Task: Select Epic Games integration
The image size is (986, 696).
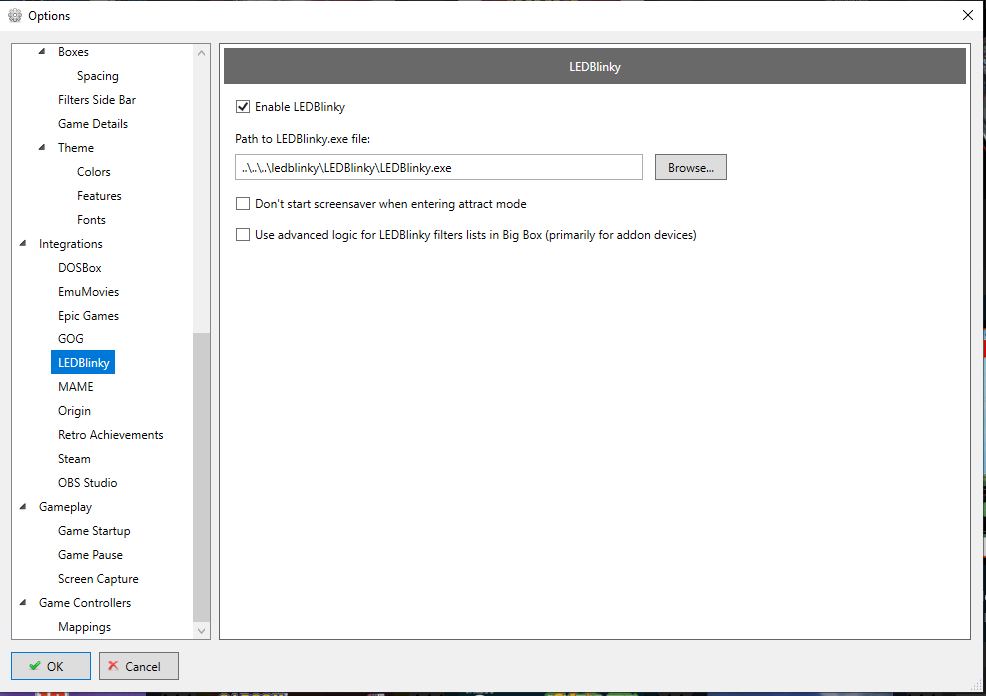Action: (x=89, y=316)
